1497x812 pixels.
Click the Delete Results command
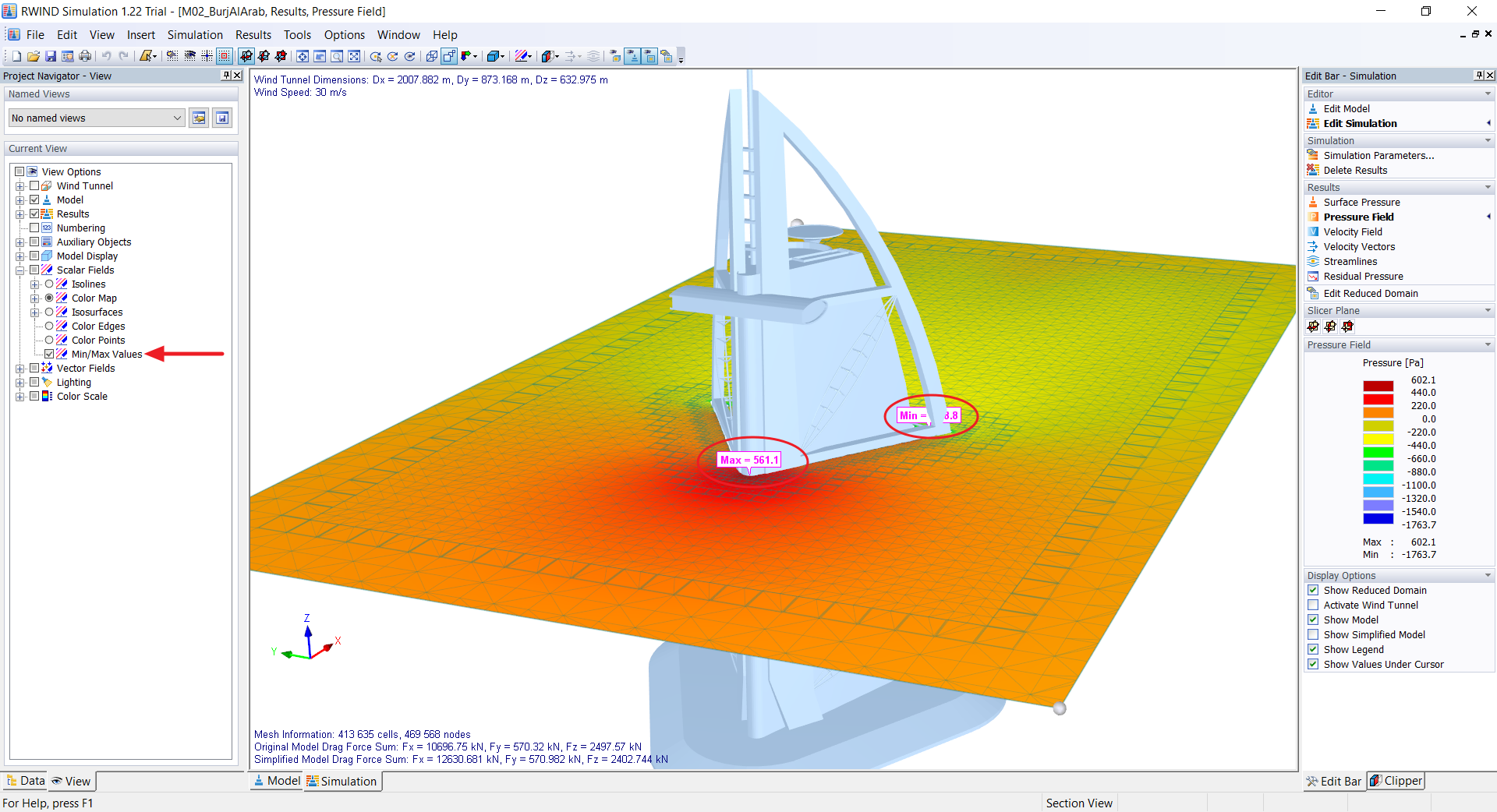coord(1357,170)
